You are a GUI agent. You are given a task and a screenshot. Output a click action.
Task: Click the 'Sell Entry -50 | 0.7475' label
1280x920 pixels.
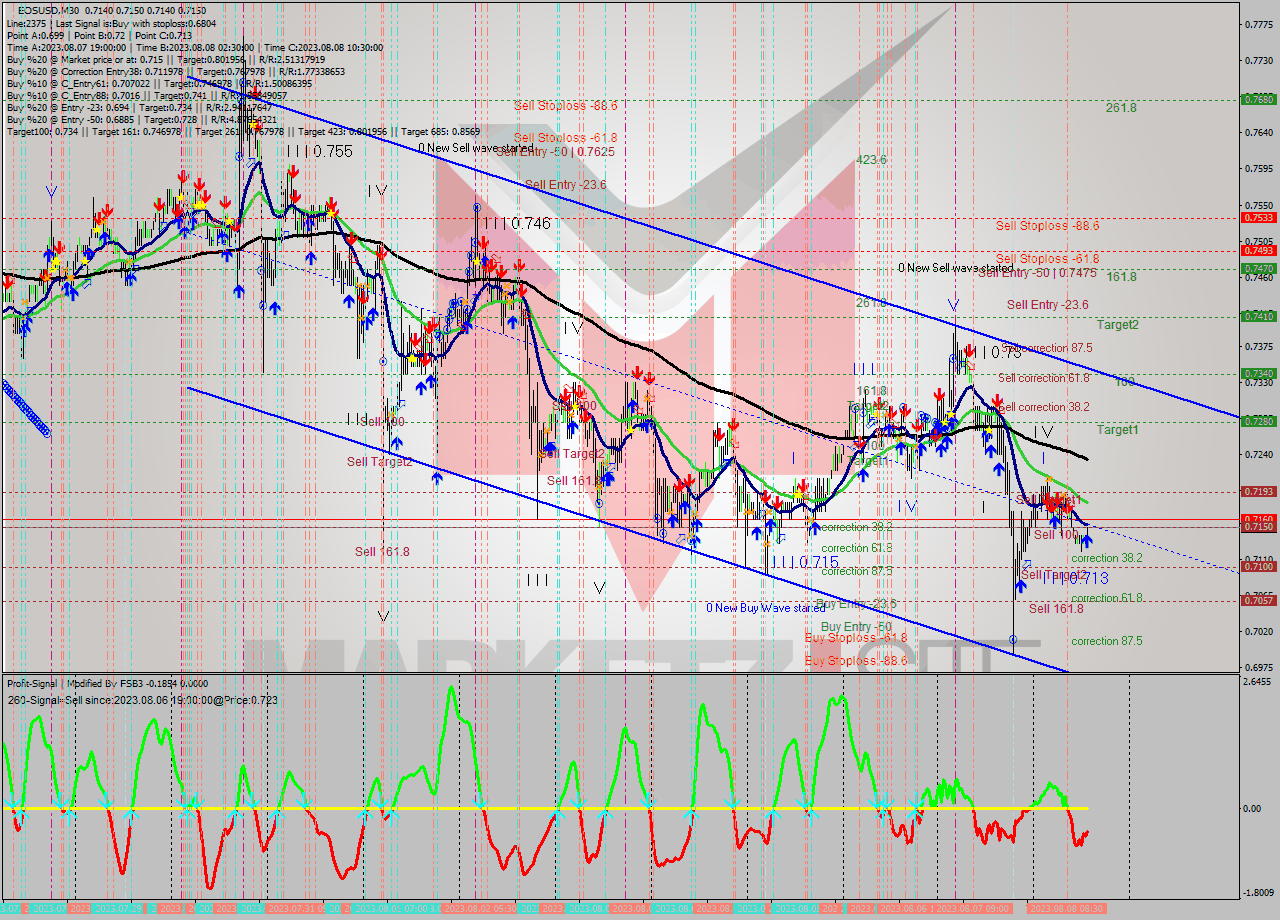[1037, 272]
